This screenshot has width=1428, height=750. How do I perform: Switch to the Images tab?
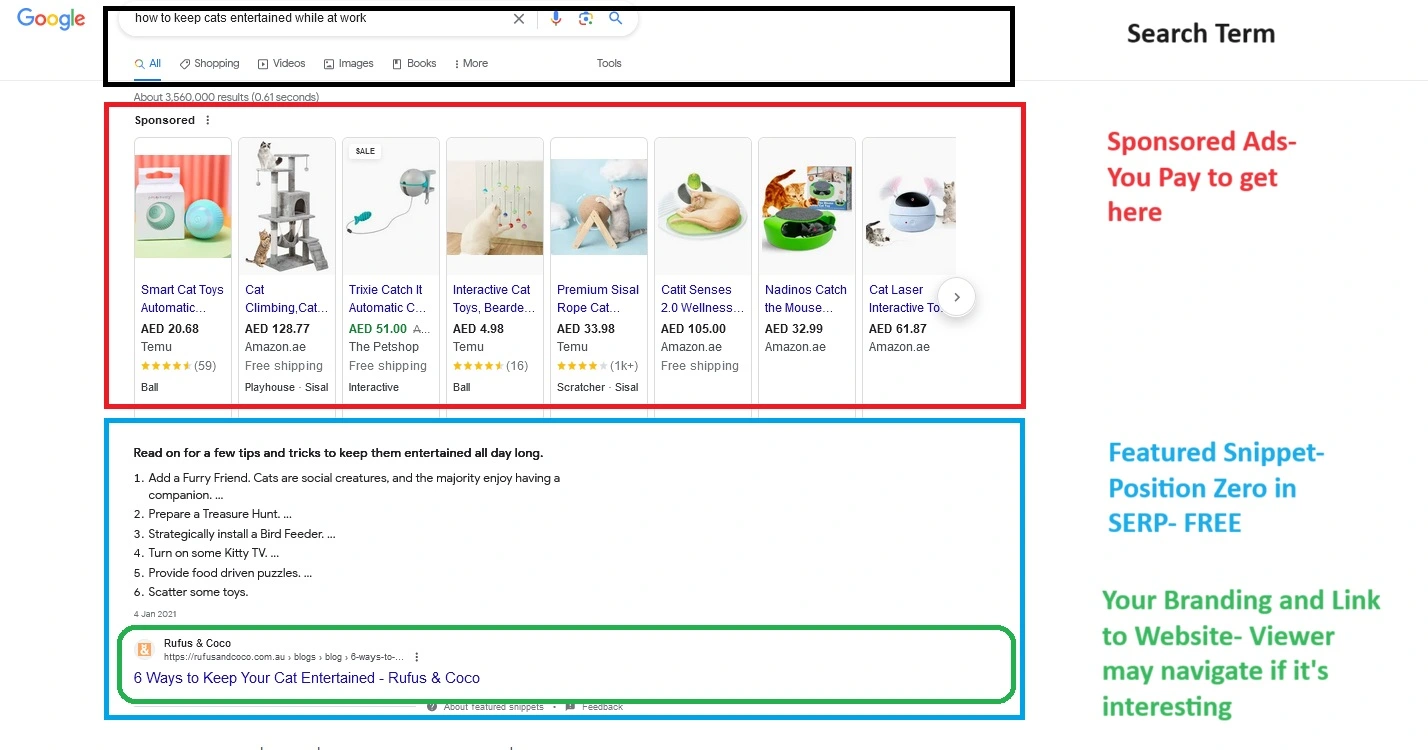(x=349, y=63)
